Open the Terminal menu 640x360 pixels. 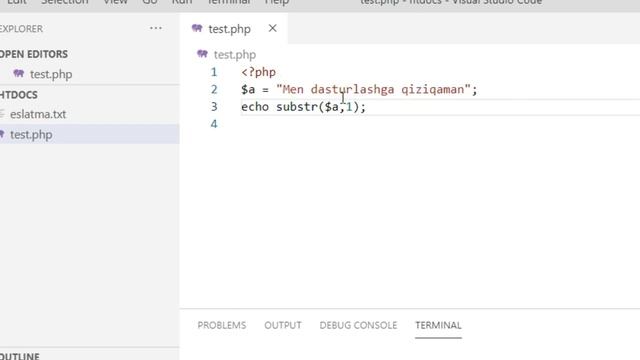[229, 2]
